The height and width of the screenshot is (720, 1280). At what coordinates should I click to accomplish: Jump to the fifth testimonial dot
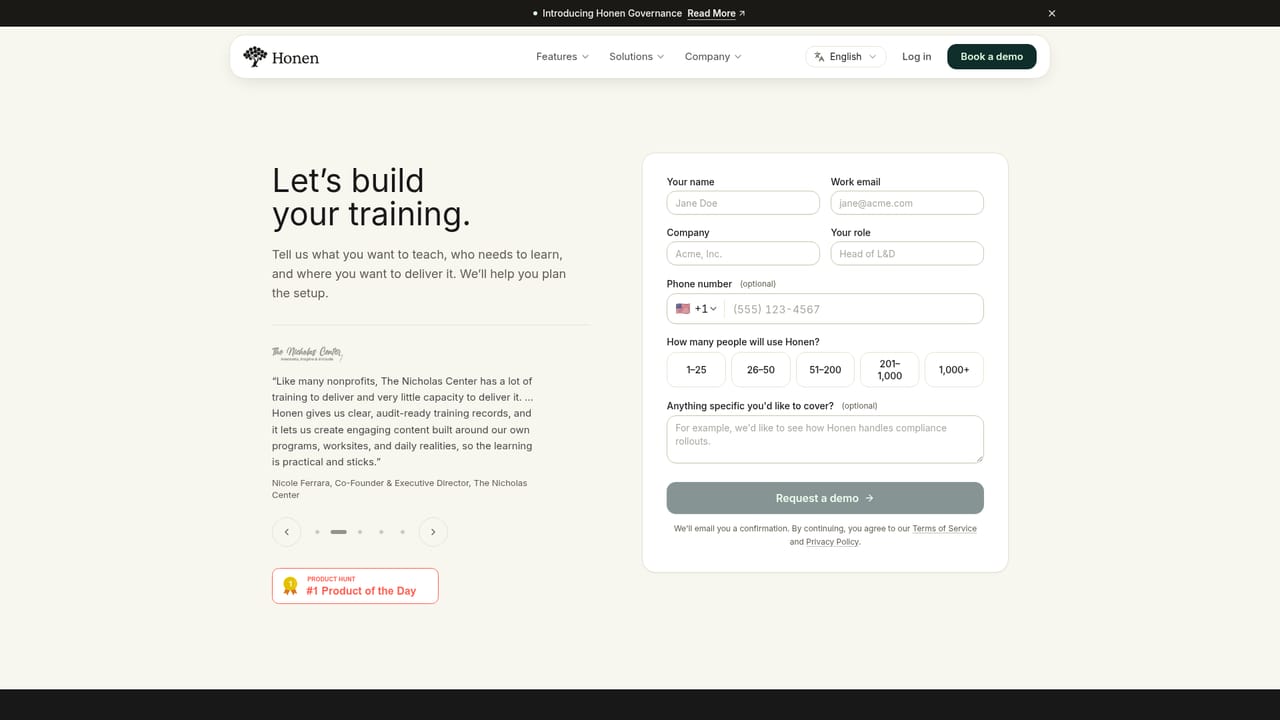(x=402, y=532)
